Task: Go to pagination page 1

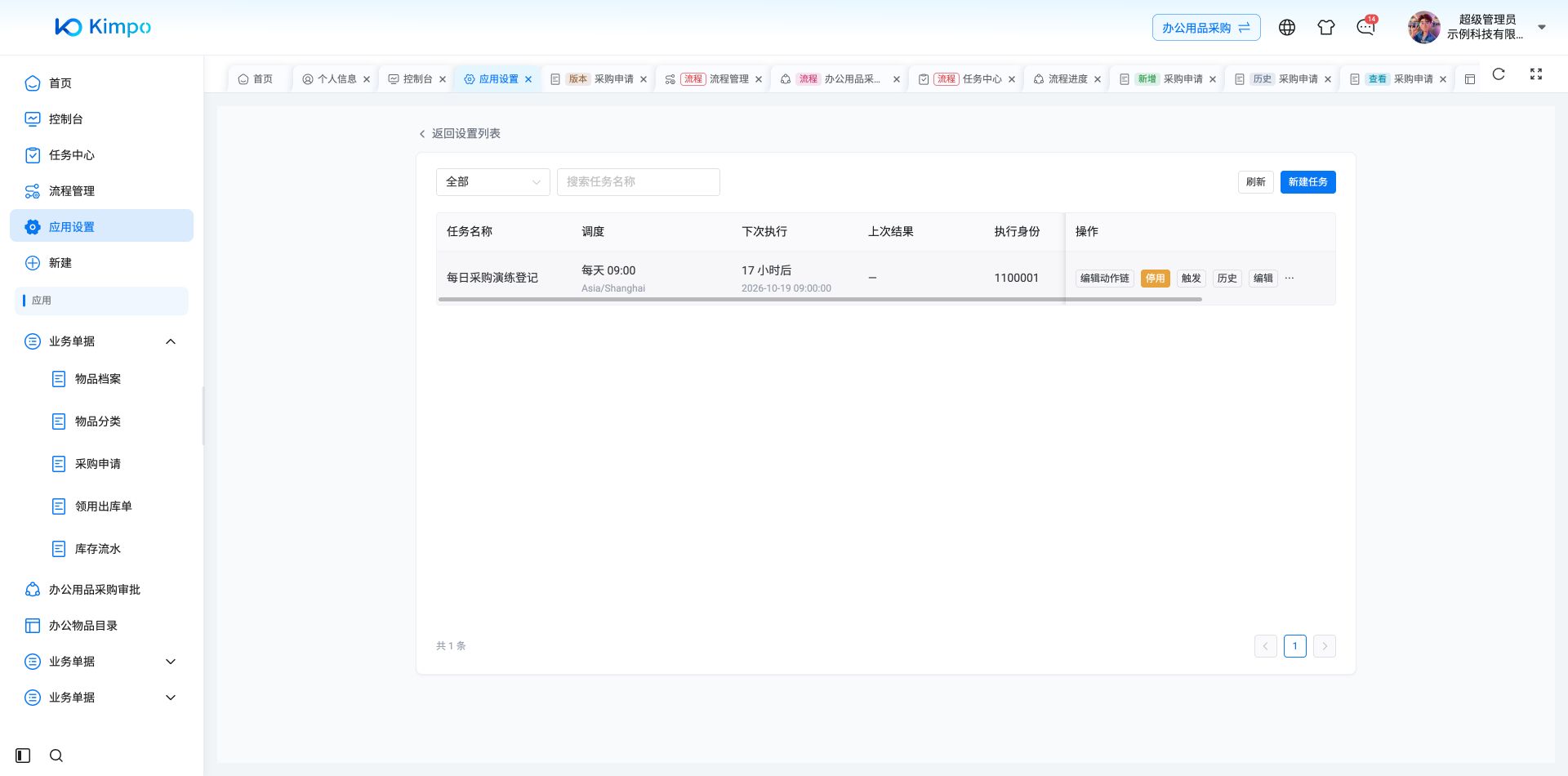Action: (x=1294, y=646)
